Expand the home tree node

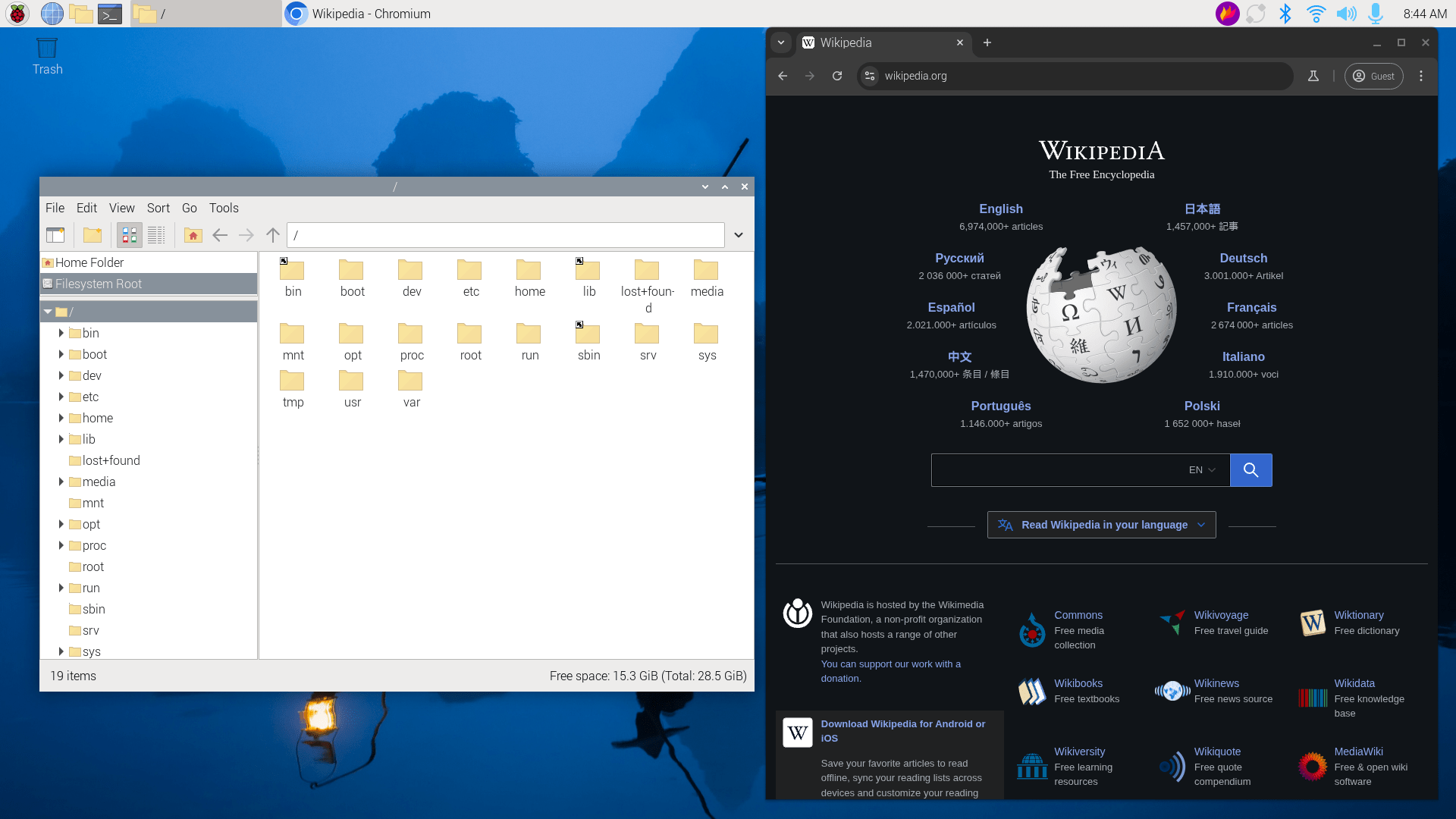point(61,418)
